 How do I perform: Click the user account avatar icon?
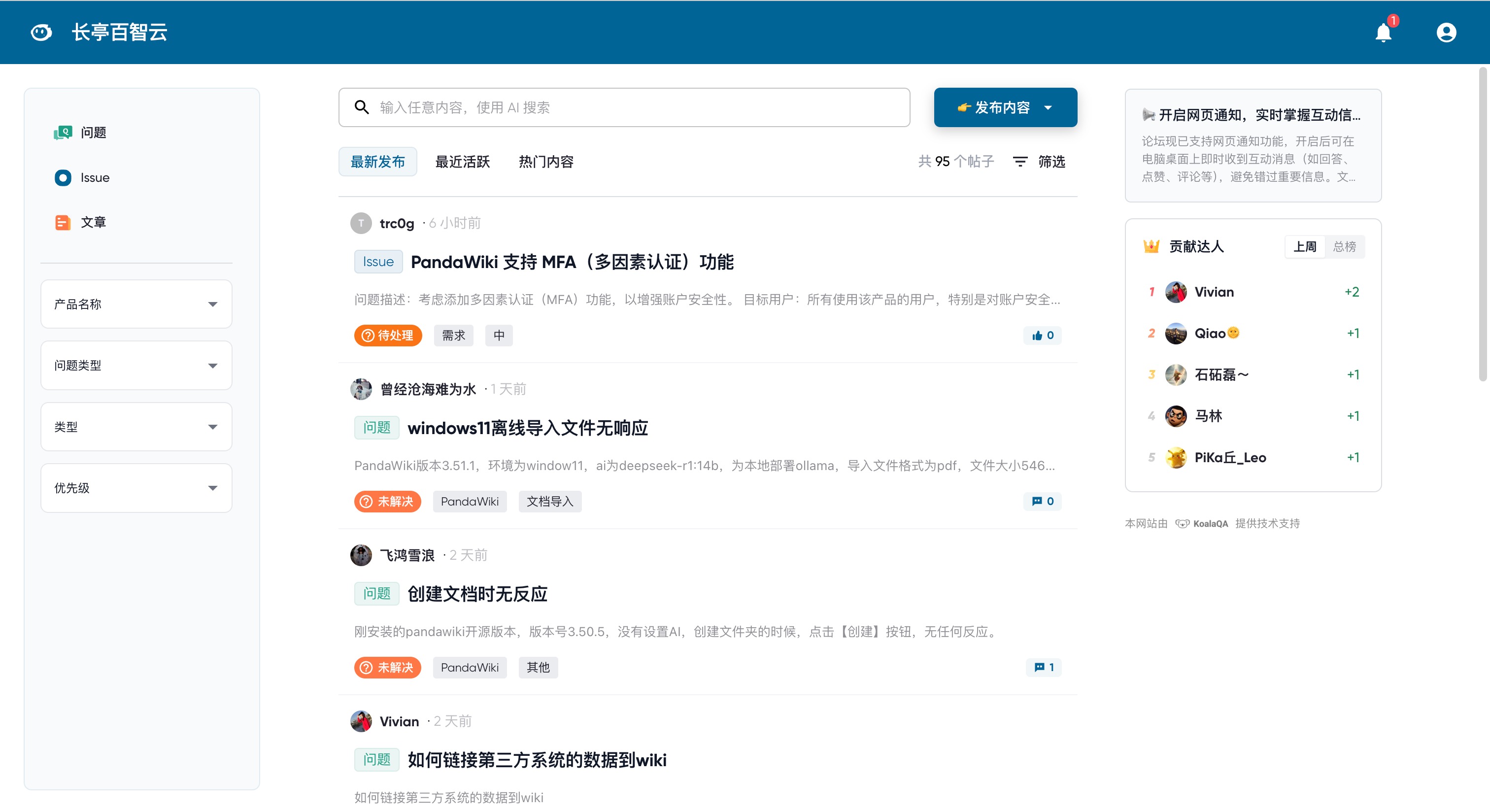pos(1446,33)
